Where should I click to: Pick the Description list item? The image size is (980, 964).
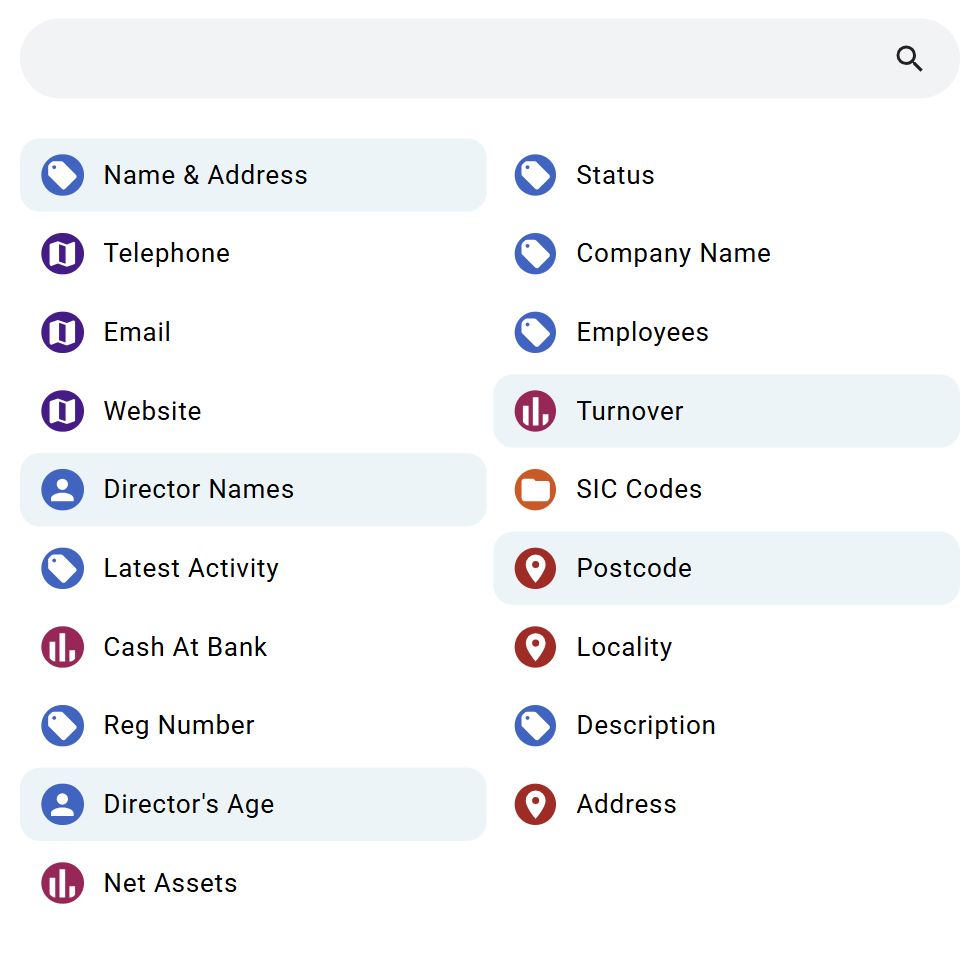pyautogui.click(x=646, y=726)
